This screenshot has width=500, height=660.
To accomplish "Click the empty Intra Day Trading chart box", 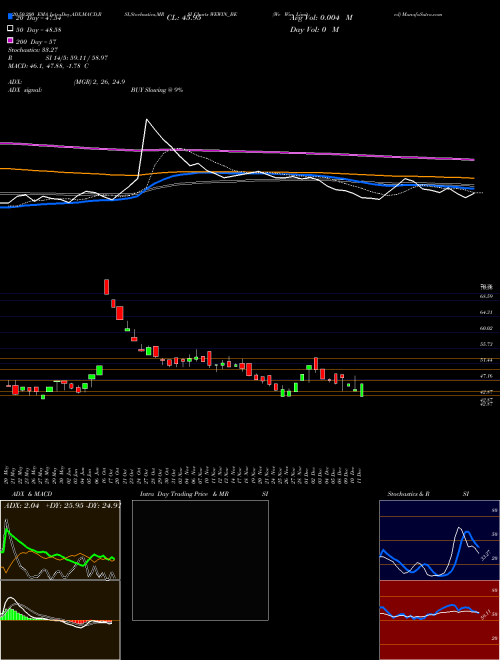I will 200,560.
